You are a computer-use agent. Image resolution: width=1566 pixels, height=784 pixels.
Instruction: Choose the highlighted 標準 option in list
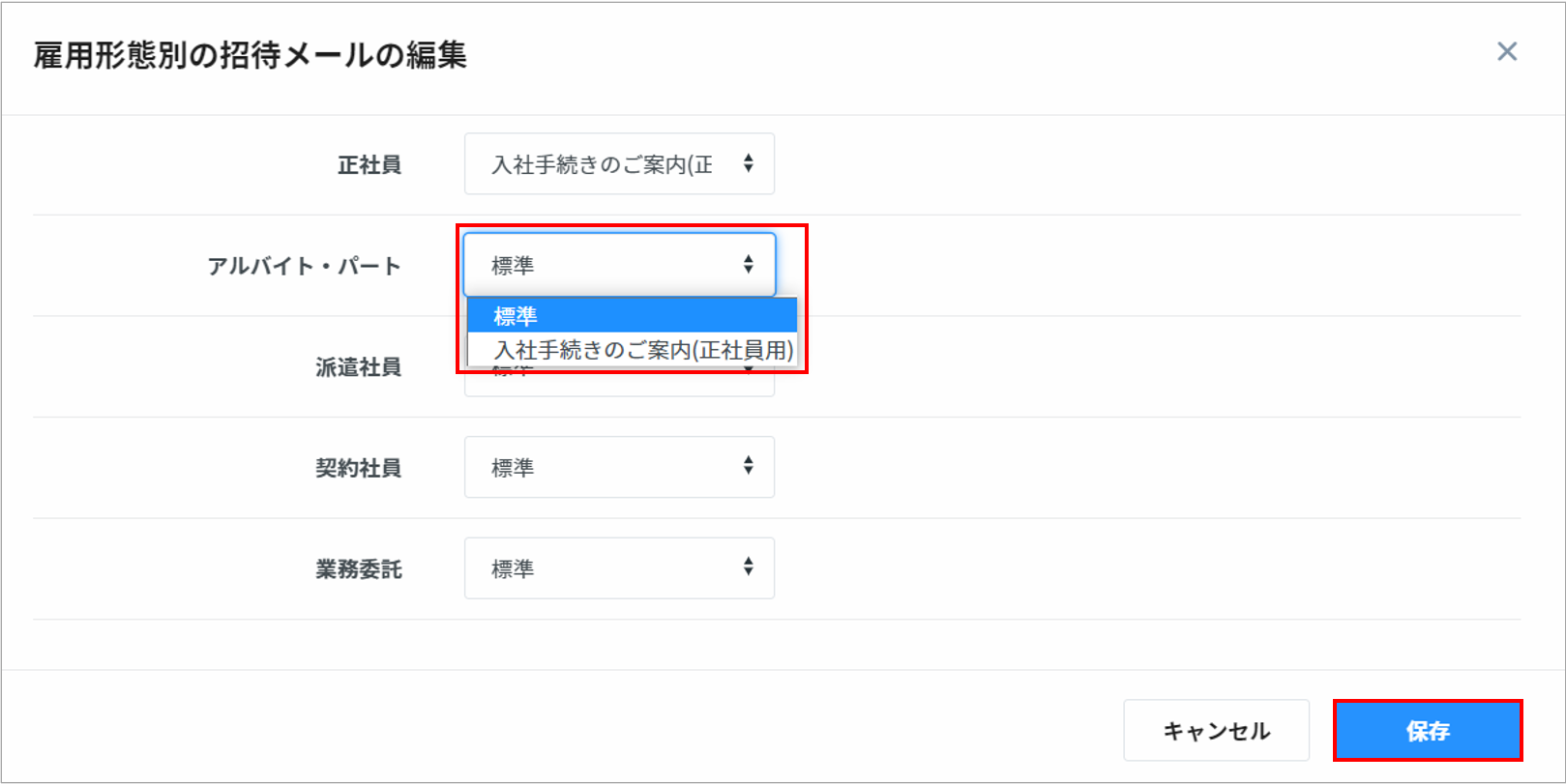coord(632,316)
